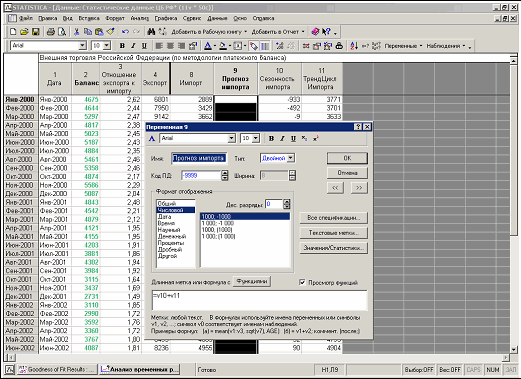Open a file with the folder icon
The height and width of the screenshot is (379, 521).
click(24, 32)
